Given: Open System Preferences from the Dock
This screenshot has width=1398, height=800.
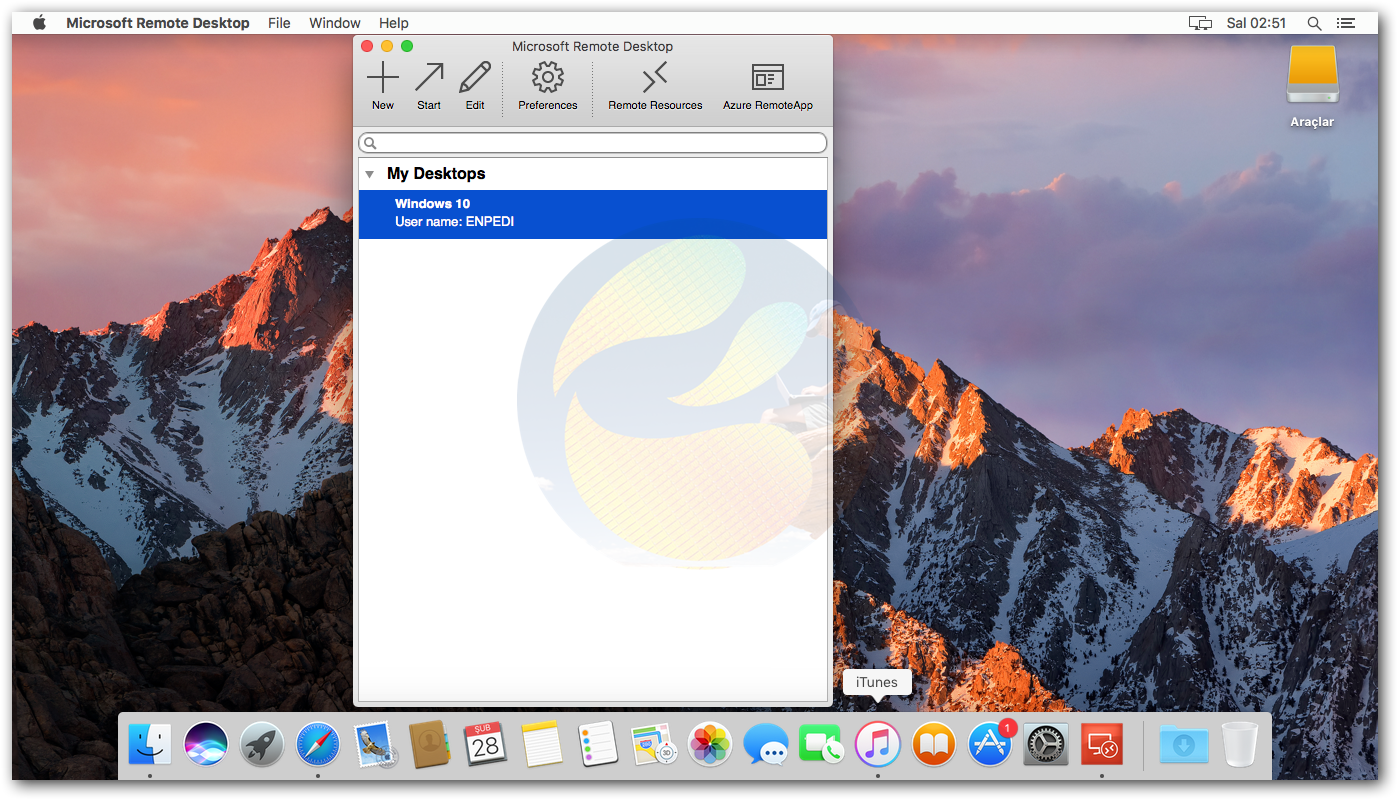Looking at the screenshot, I should 1046,745.
